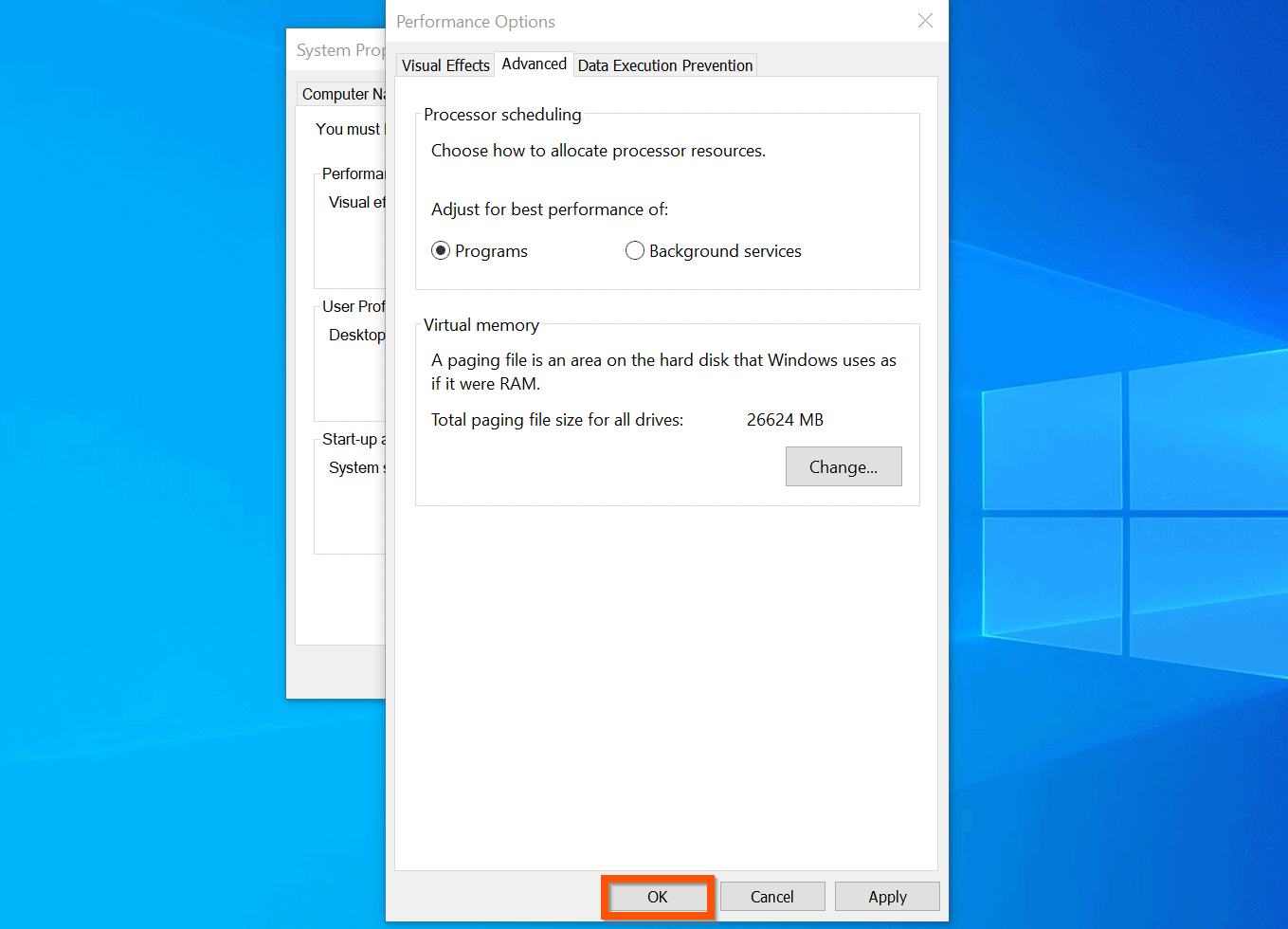This screenshot has width=1288, height=929.
Task: Dismiss the dialog with Cancel
Action: tap(771, 896)
